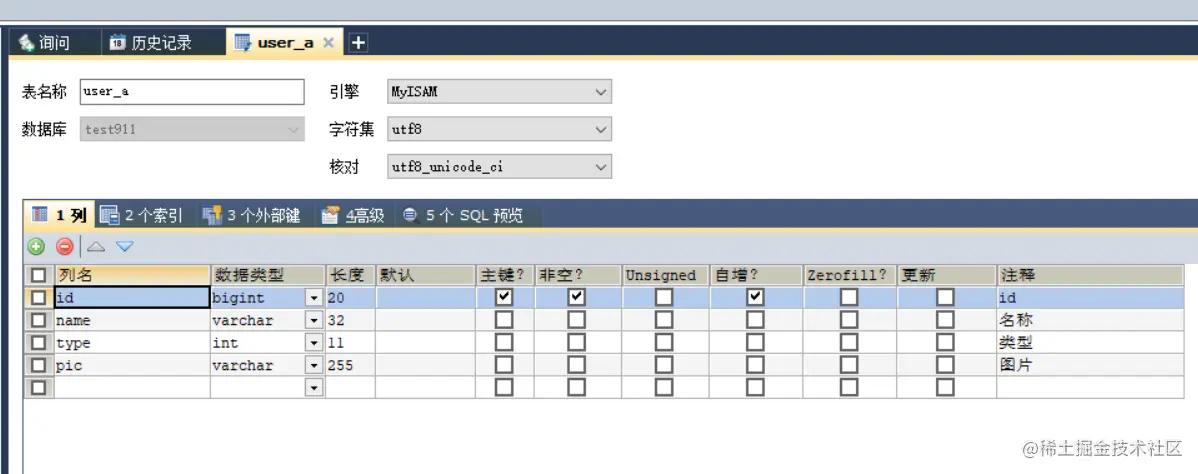Click the 注释 column header
Viewport: 1198px width, 474px height.
click(x=1090, y=275)
